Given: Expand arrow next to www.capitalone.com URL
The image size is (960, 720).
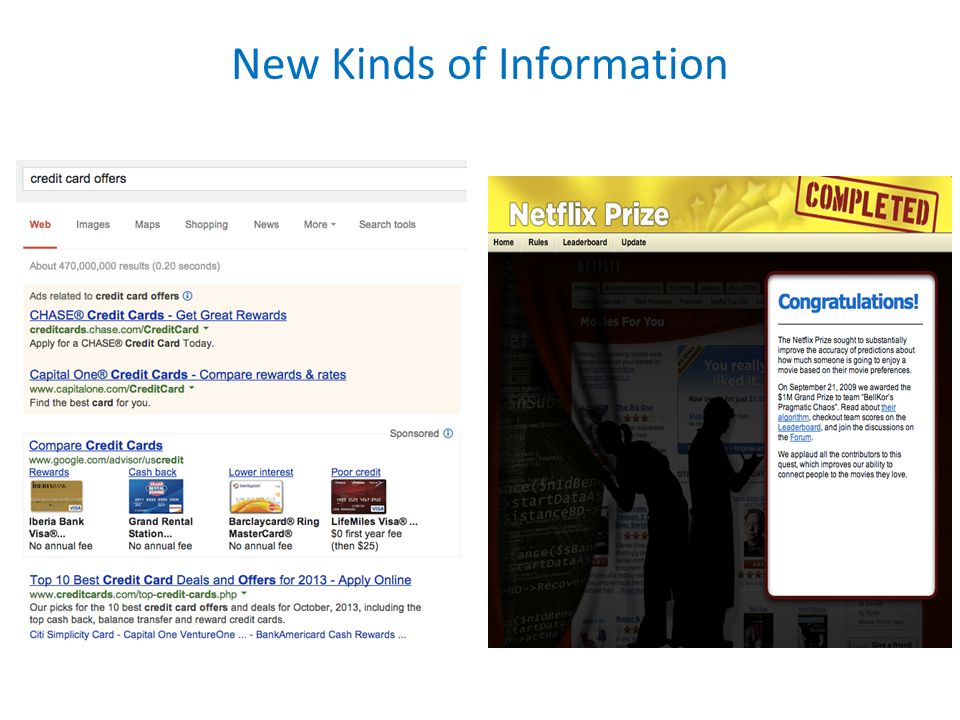Looking at the screenshot, I should point(191,388).
